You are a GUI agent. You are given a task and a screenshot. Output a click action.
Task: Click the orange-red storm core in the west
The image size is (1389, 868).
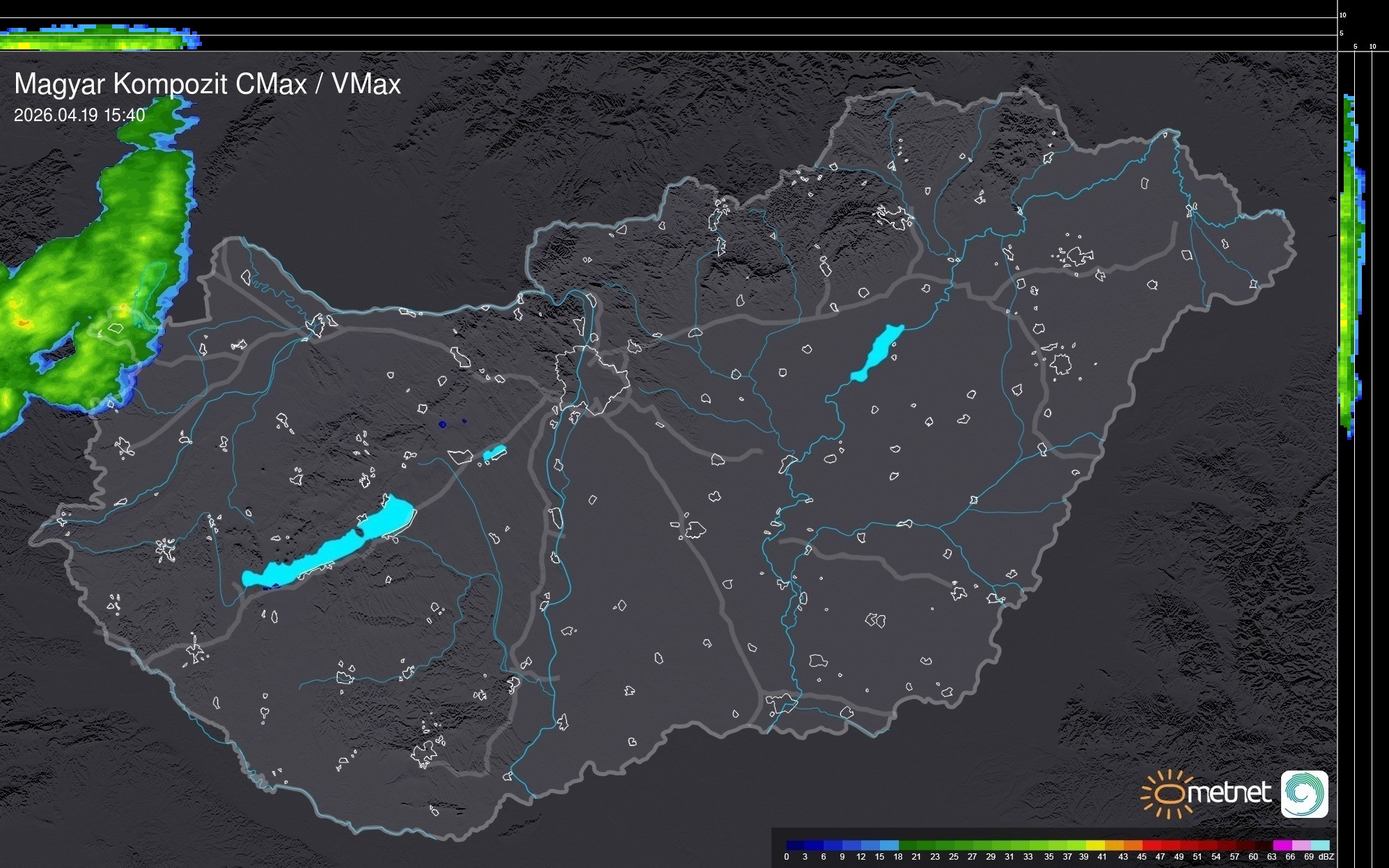23,322
